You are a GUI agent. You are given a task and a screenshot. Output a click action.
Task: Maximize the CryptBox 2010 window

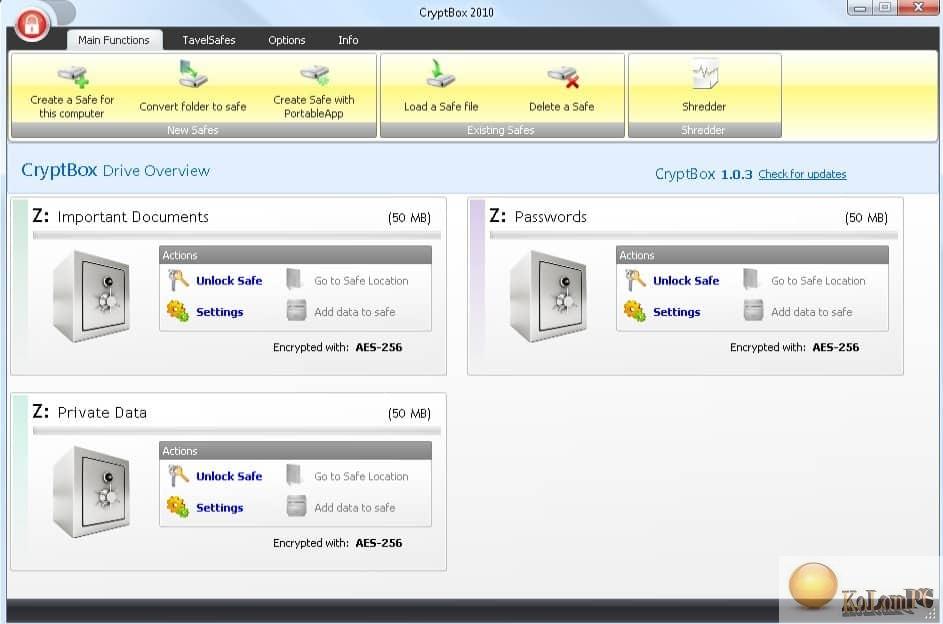point(885,8)
